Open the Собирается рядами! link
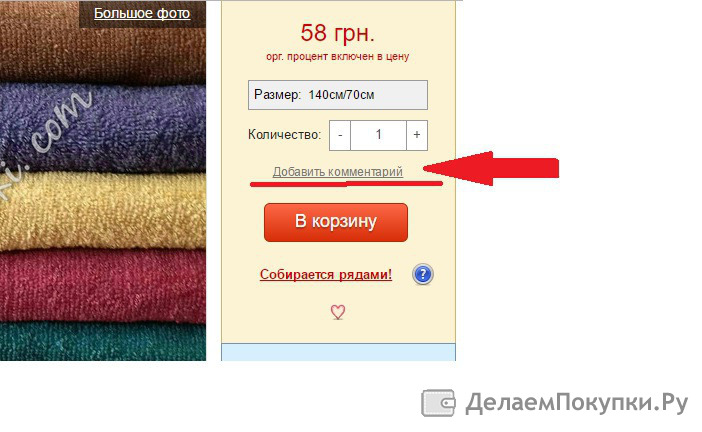The image size is (702, 432). click(x=326, y=274)
